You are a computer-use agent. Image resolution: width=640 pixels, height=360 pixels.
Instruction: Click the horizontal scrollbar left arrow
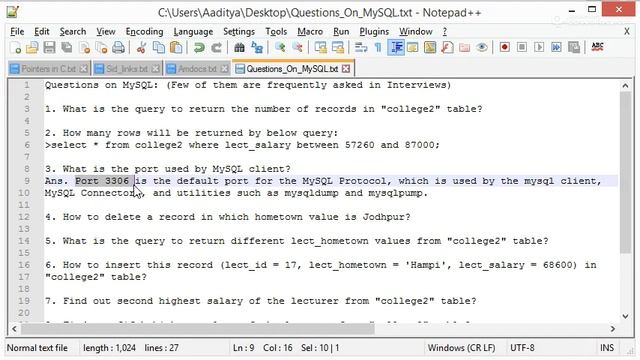point(15,329)
